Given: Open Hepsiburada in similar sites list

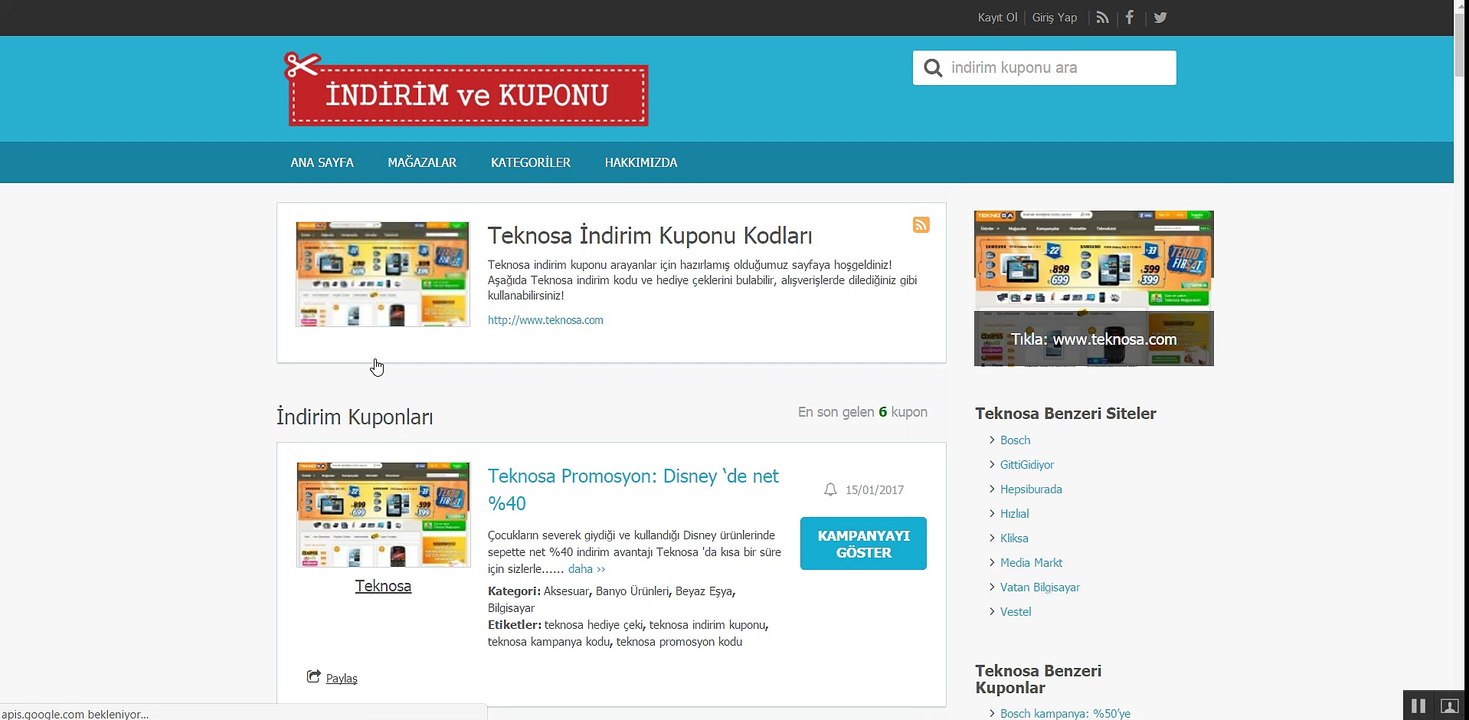Looking at the screenshot, I should [x=1031, y=489].
